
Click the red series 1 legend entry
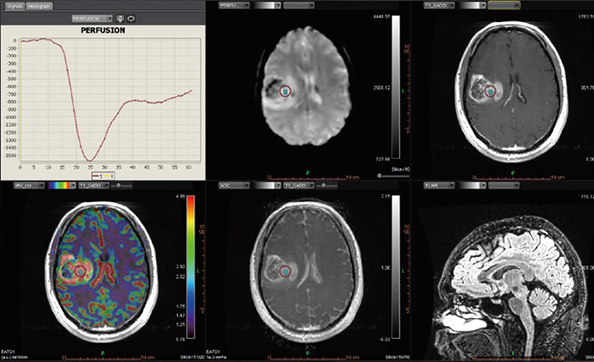tap(97, 176)
